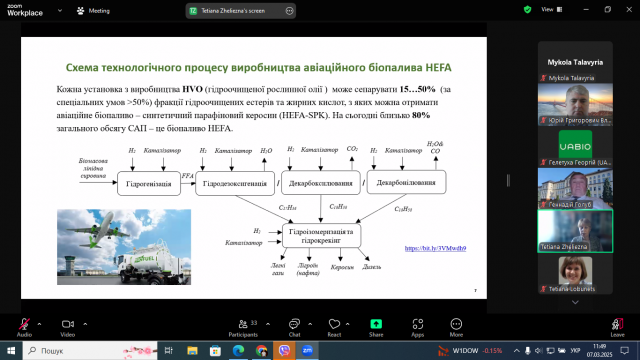Image resolution: width=640 pixels, height=360 pixels.
Task: Open File Explorer from taskbar
Action: 192,351
